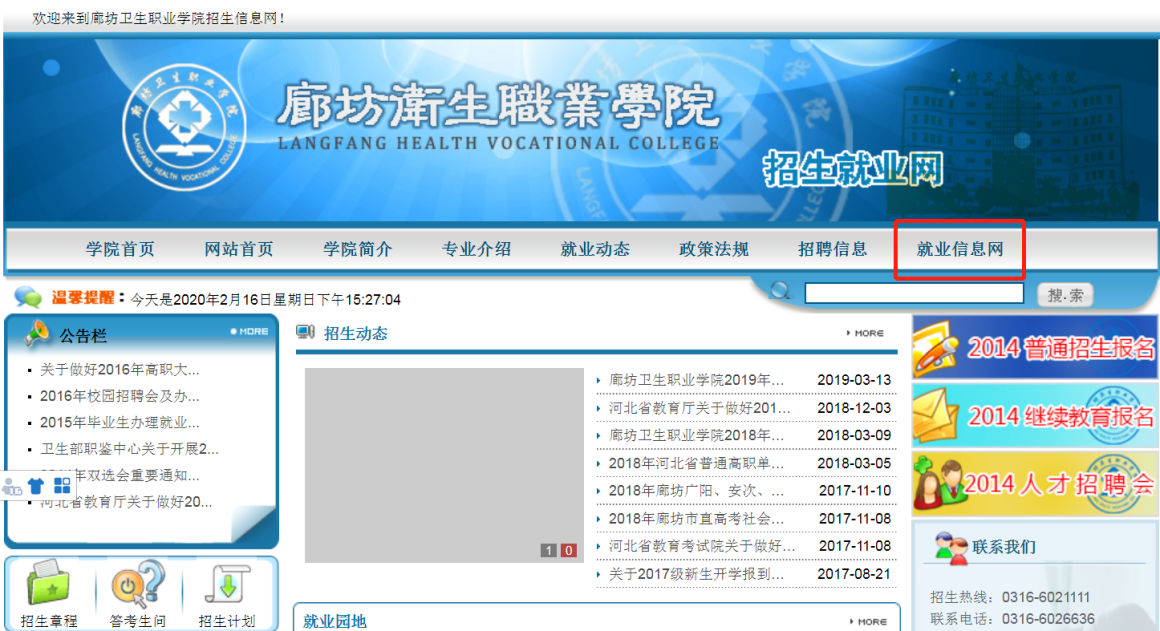The height and width of the screenshot is (631, 1160).
Task: Open the 关于2017级新生开学报到 news link
Action: point(697,574)
